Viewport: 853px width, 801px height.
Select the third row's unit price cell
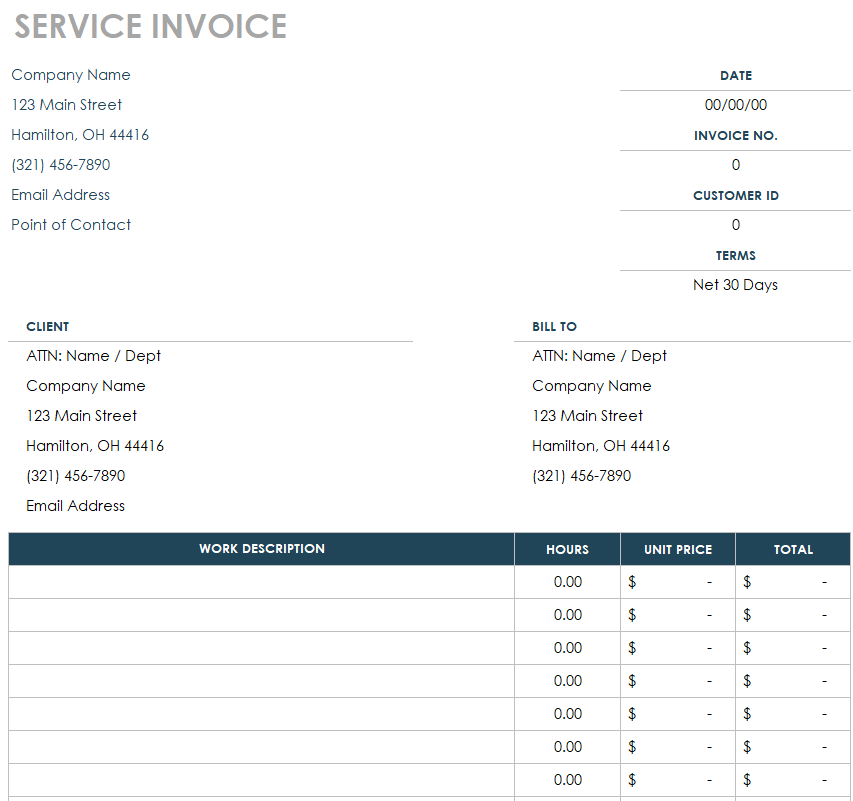(677, 648)
